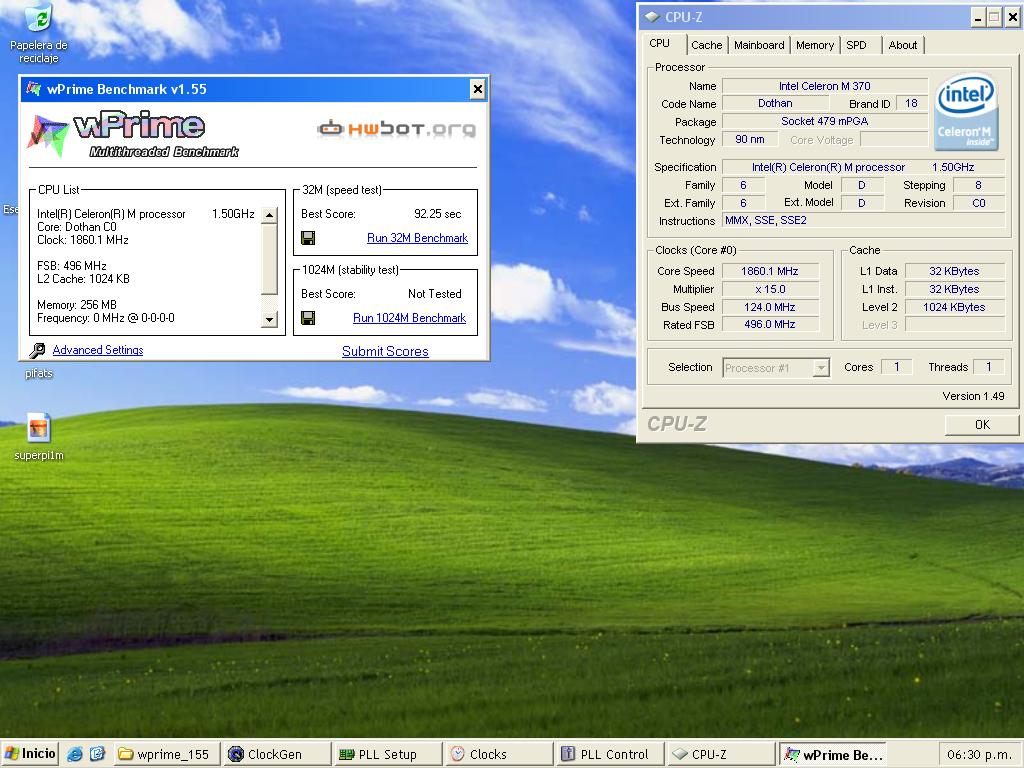Click the Instructions MMX, SSE, SSE2 field

863,221
